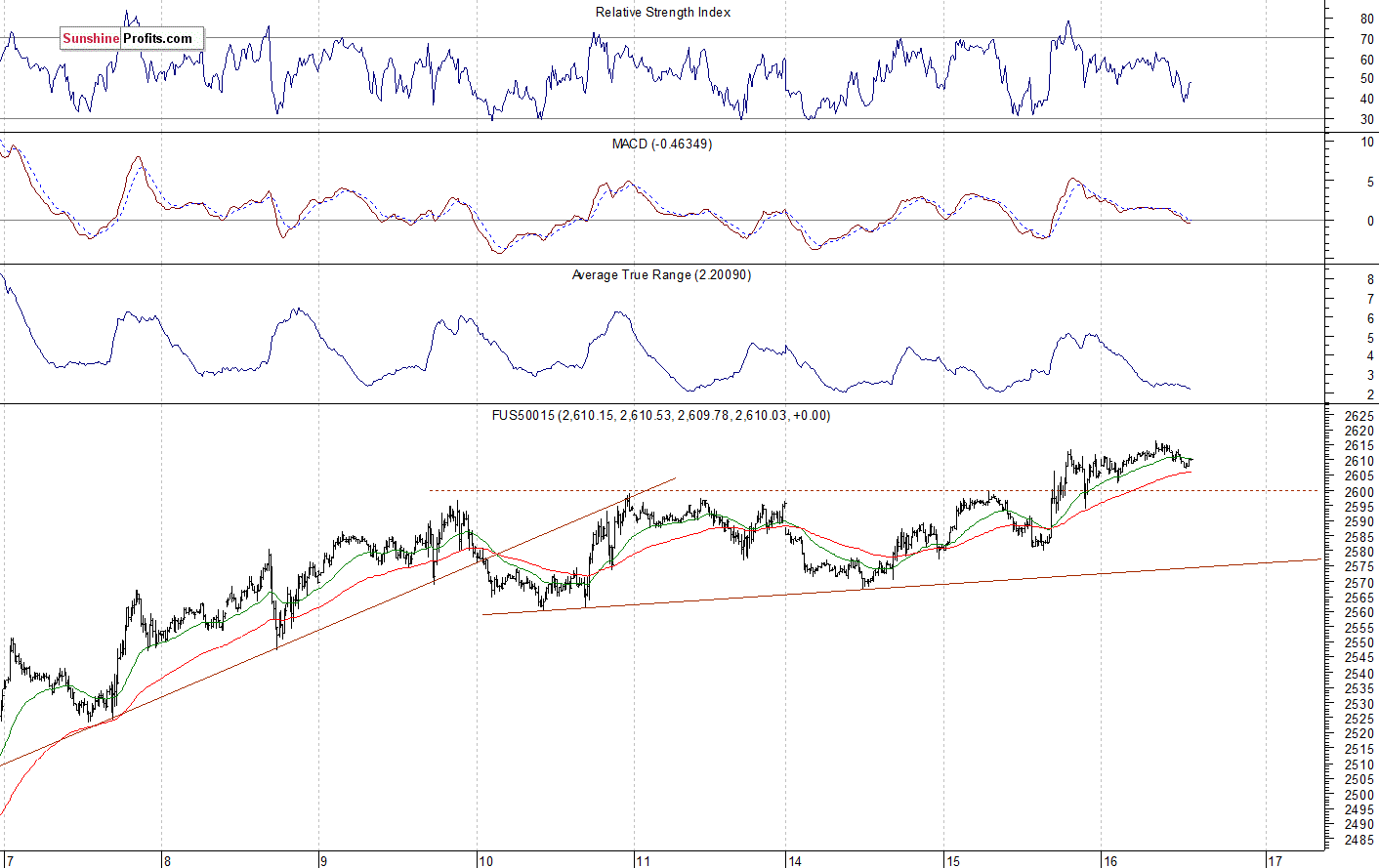Click the SunshineProfits.com logo
This screenshot has width=1379, height=868.
[132, 38]
